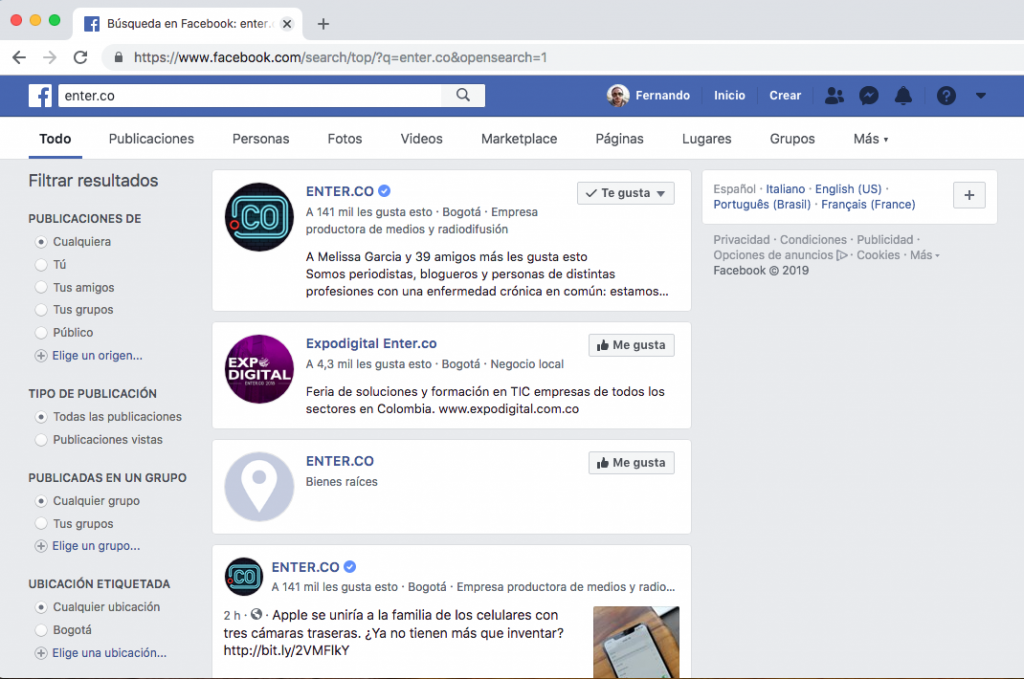Go back with the browser back arrow
1024x679 pixels.
(19, 57)
